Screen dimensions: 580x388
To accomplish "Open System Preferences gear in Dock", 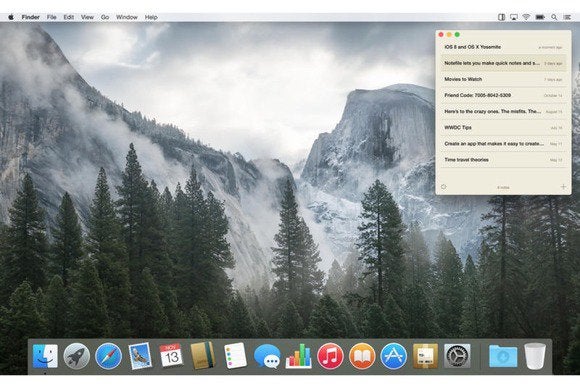I will tap(457, 356).
